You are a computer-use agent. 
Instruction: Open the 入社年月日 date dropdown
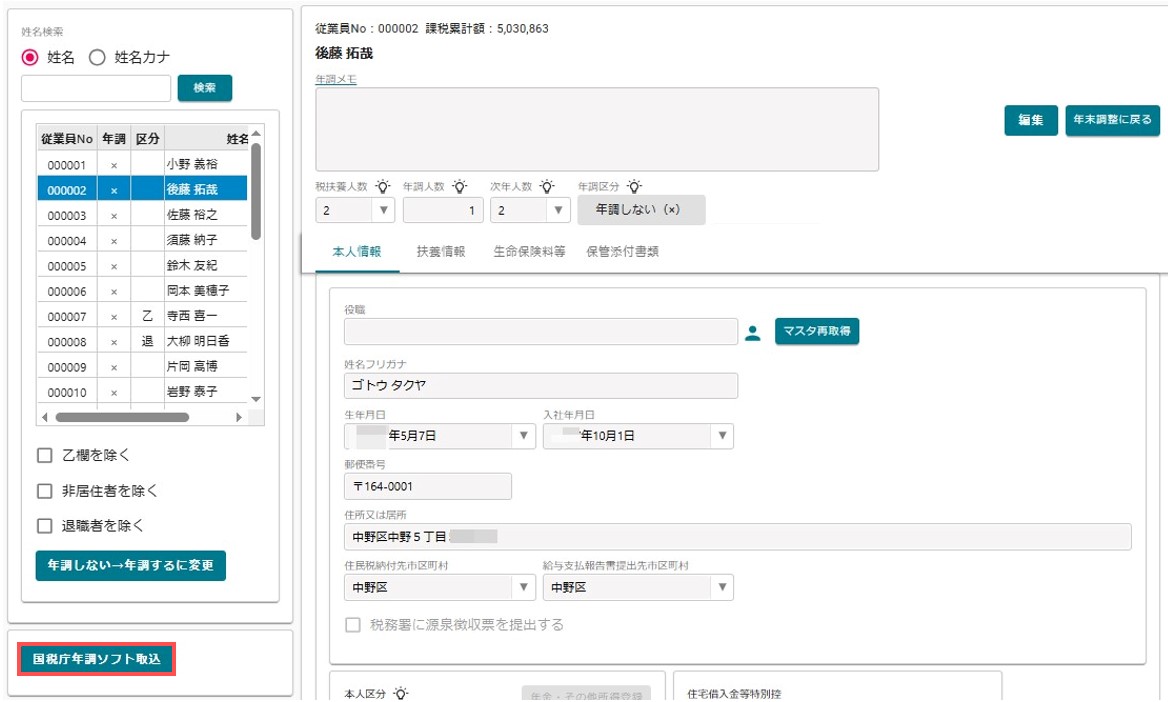point(722,436)
